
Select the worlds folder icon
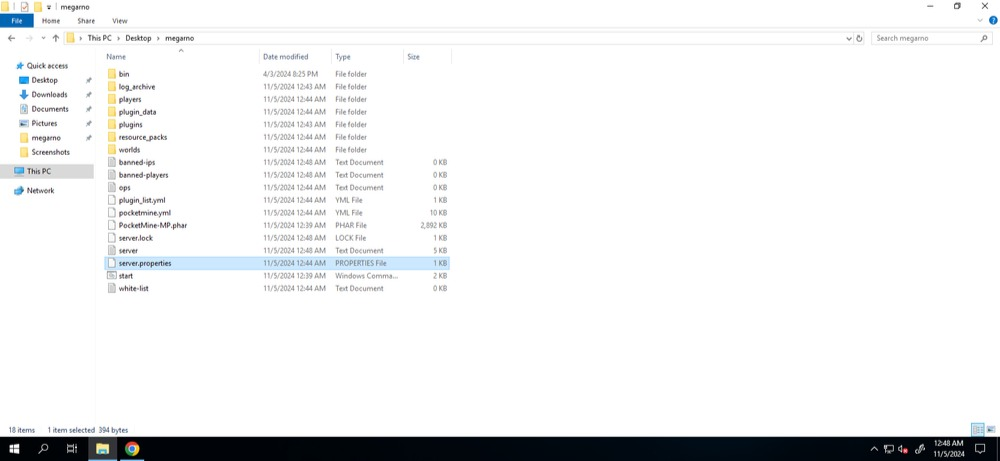[112, 150]
